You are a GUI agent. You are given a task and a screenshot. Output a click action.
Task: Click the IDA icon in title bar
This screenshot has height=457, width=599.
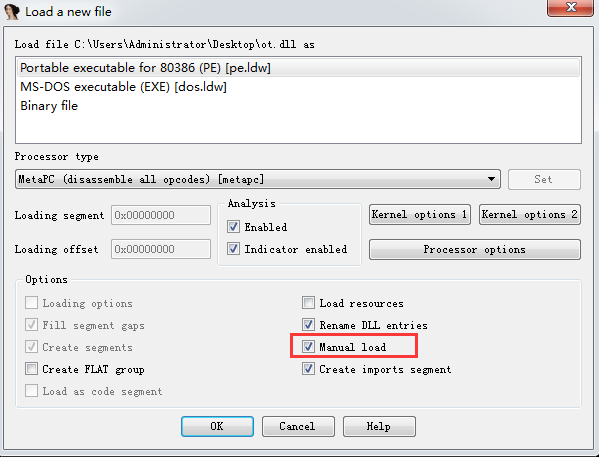12,11
